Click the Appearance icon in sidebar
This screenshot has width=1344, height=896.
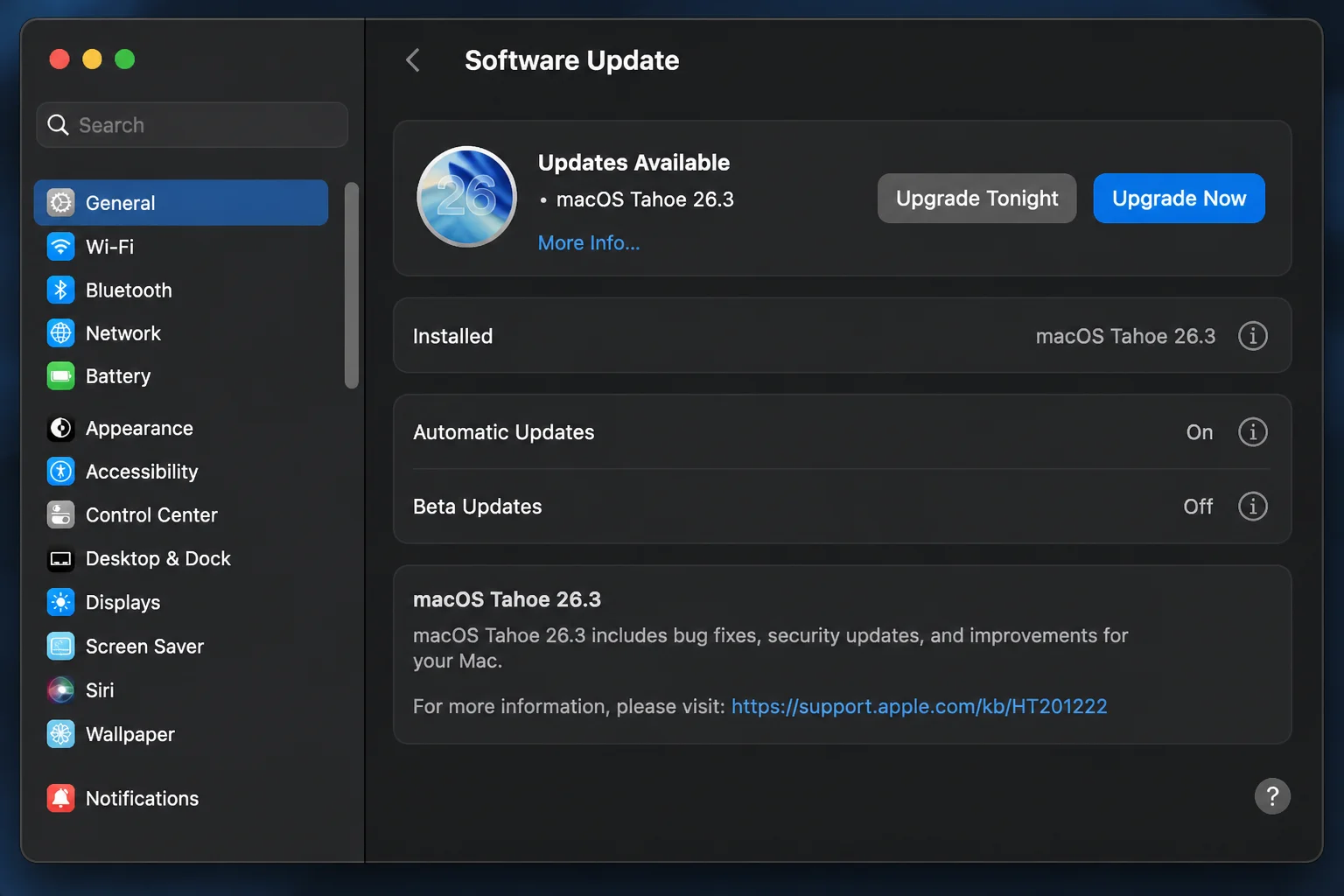(x=60, y=428)
